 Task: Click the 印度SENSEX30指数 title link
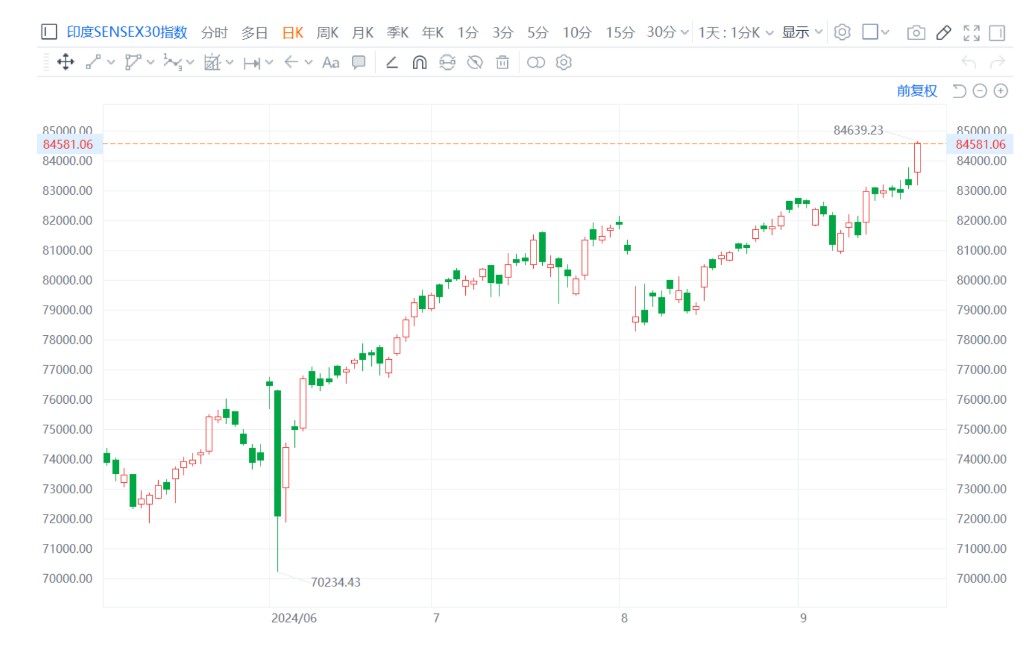(x=127, y=32)
